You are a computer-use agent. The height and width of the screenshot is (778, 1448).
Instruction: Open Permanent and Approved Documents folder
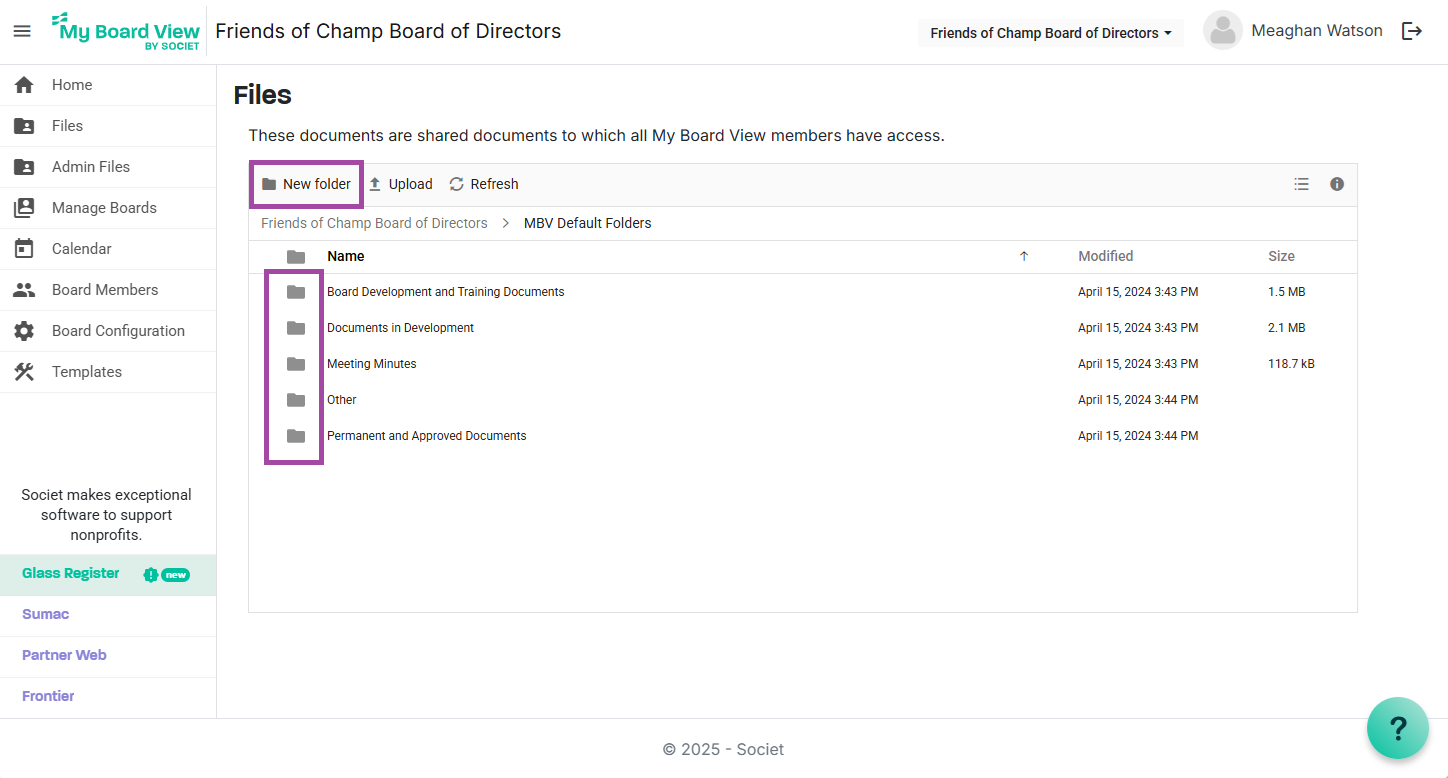426,436
